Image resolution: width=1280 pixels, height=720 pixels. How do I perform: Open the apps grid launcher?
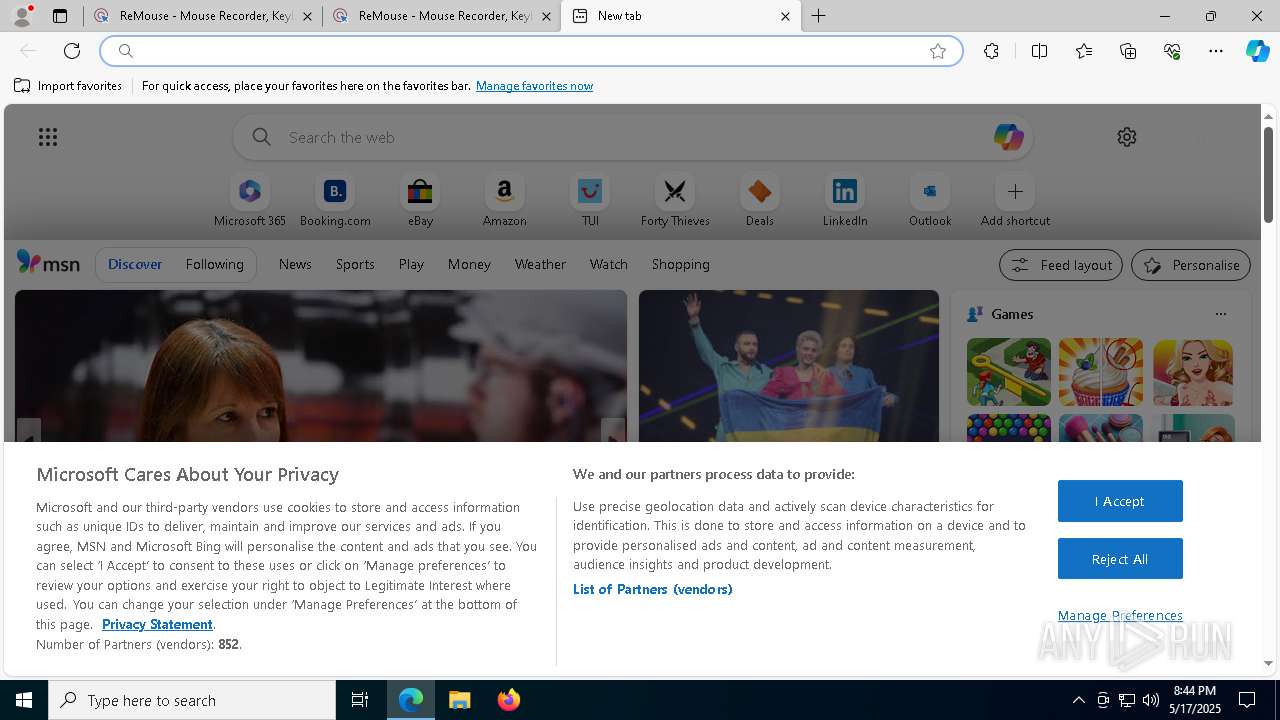click(48, 137)
